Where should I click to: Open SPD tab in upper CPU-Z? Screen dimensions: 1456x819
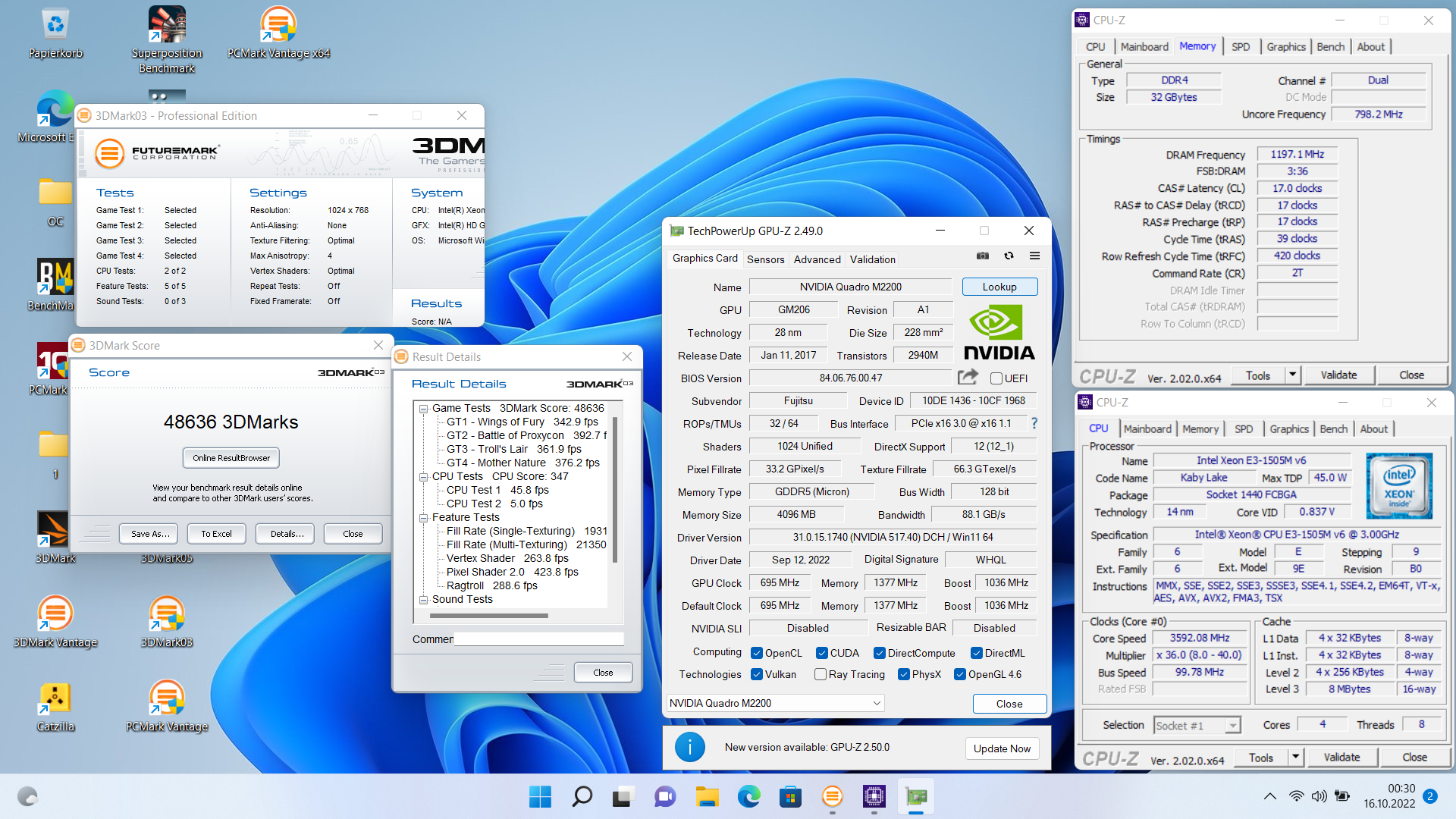coord(1241,47)
